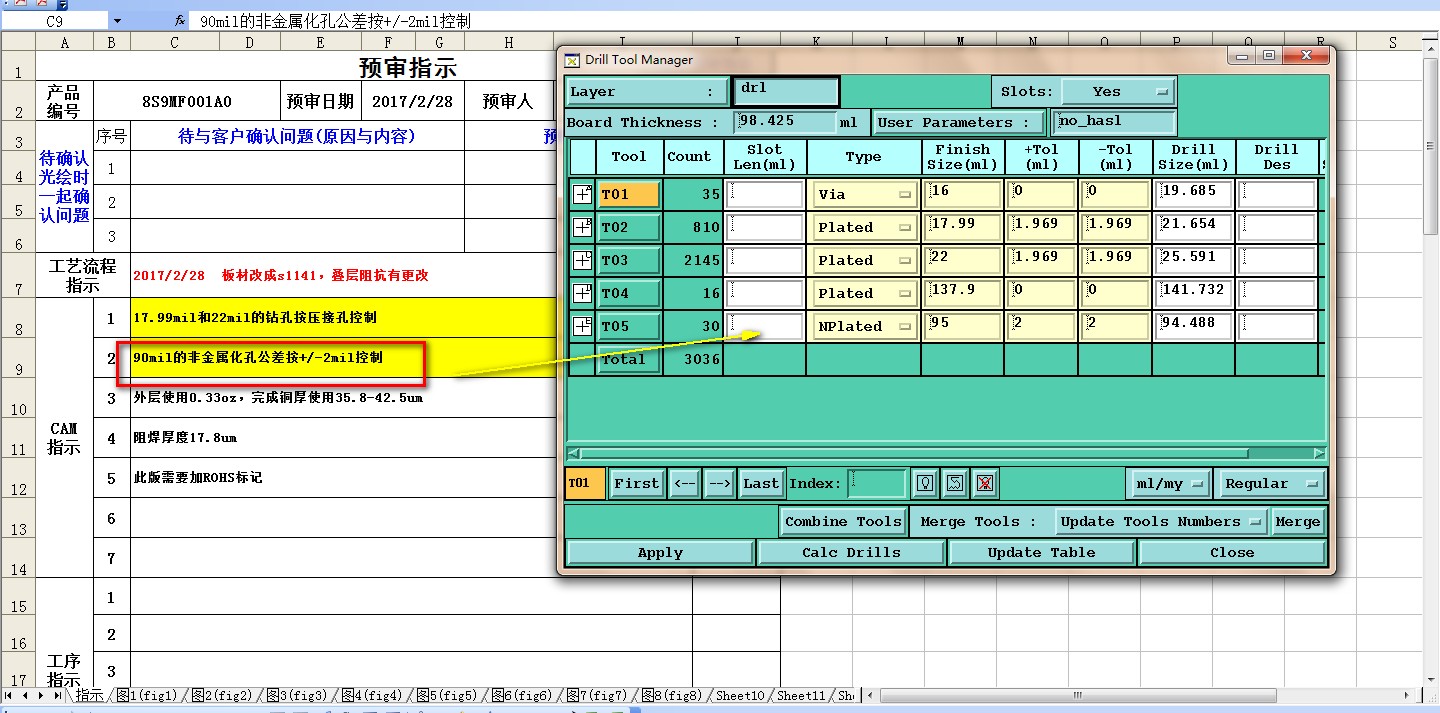Click cell 17.99mil和22mil的钻孔按压接孔控制
Screen dimensions: 1440x713
click(343, 317)
